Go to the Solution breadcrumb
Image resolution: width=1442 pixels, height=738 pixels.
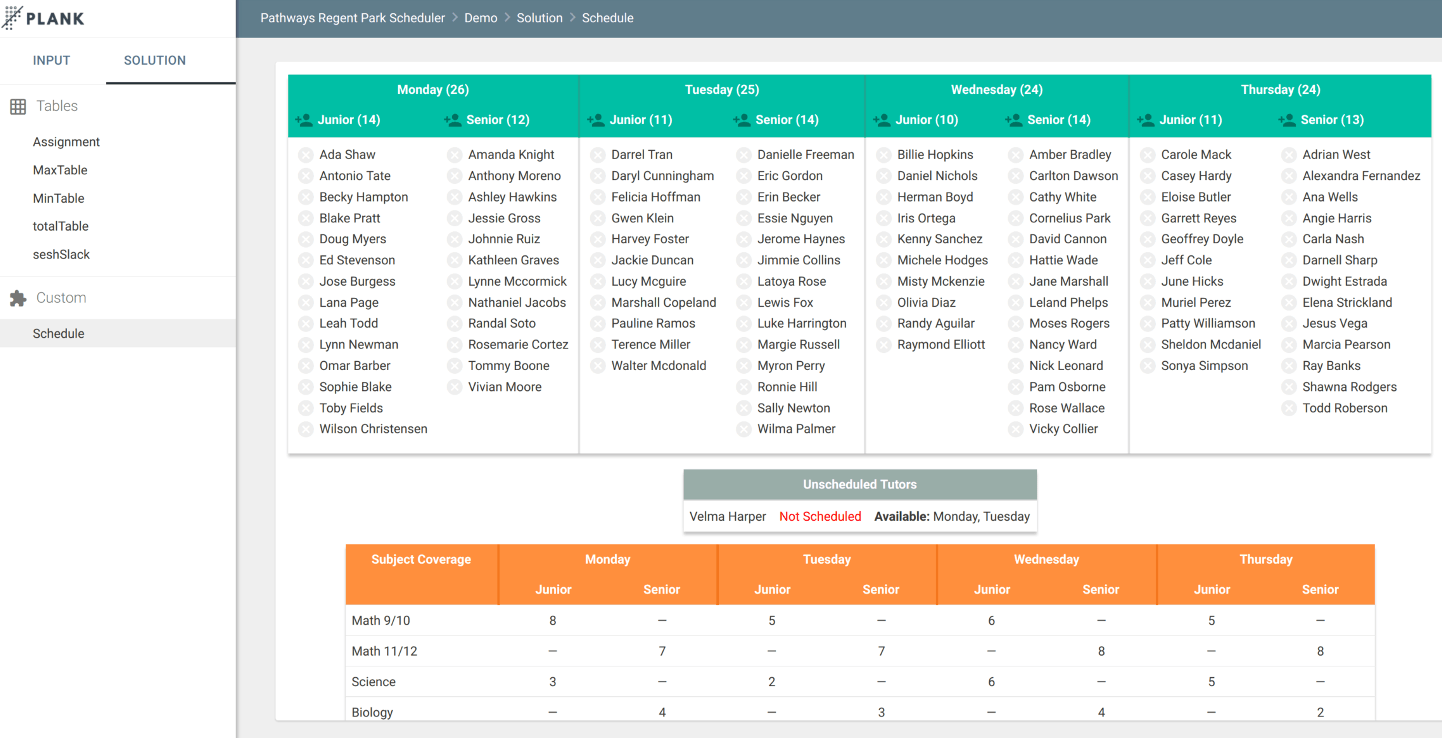coord(540,18)
